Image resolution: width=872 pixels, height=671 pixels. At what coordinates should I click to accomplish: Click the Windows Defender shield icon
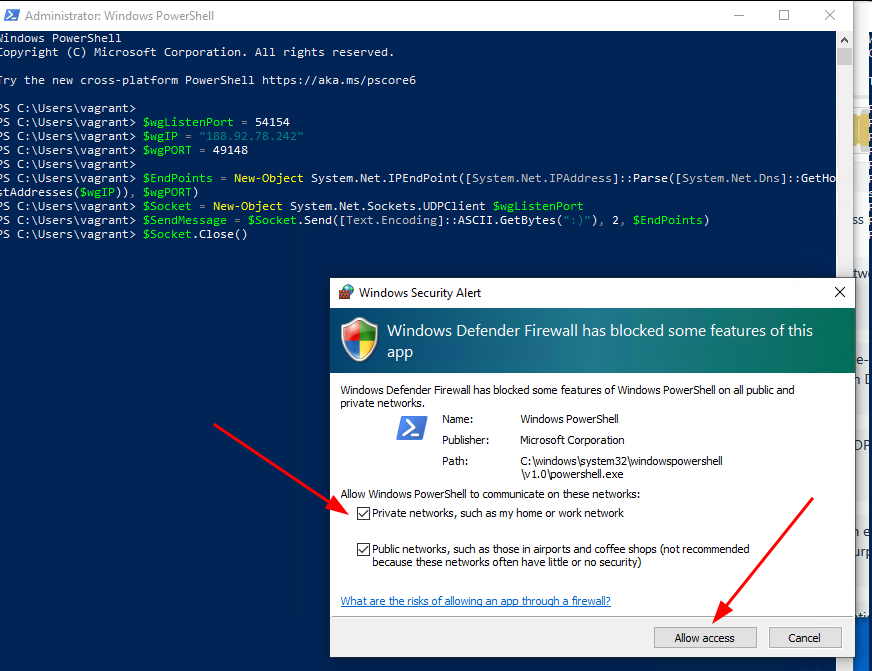pyautogui.click(x=359, y=340)
